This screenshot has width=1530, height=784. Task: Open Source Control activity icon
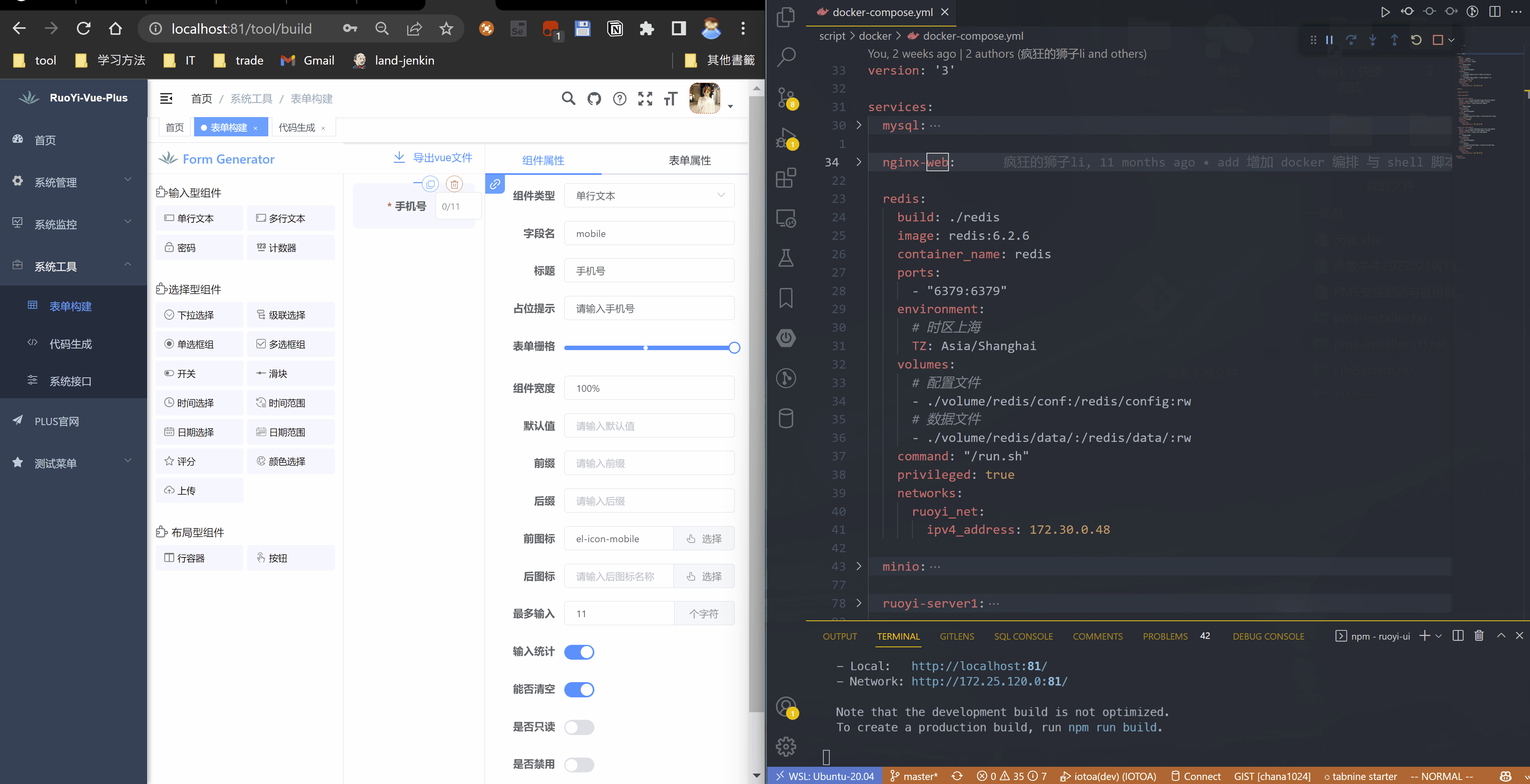(x=786, y=97)
